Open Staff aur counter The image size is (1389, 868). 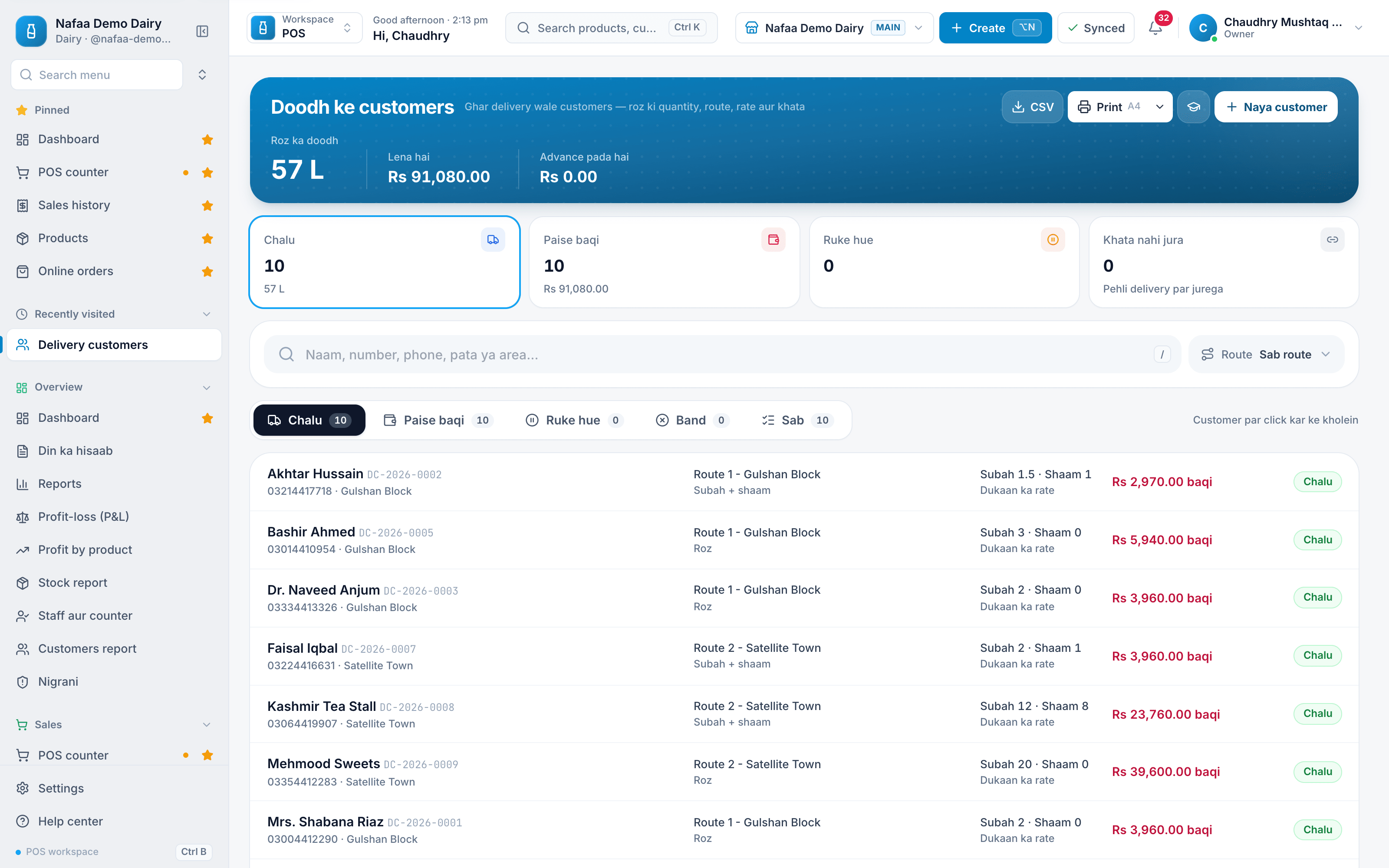click(x=114, y=616)
